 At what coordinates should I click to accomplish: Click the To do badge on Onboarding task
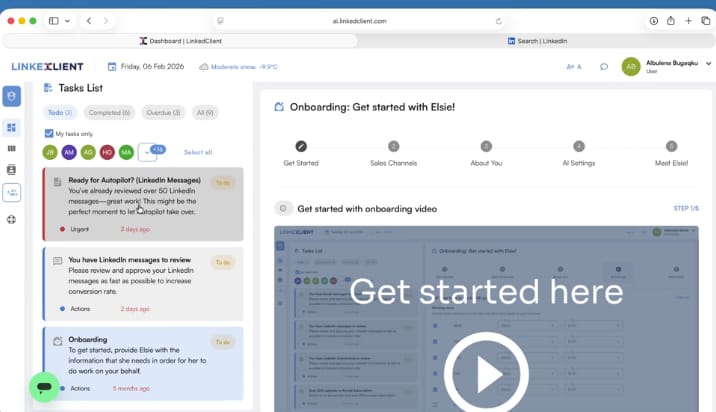[x=223, y=342]
